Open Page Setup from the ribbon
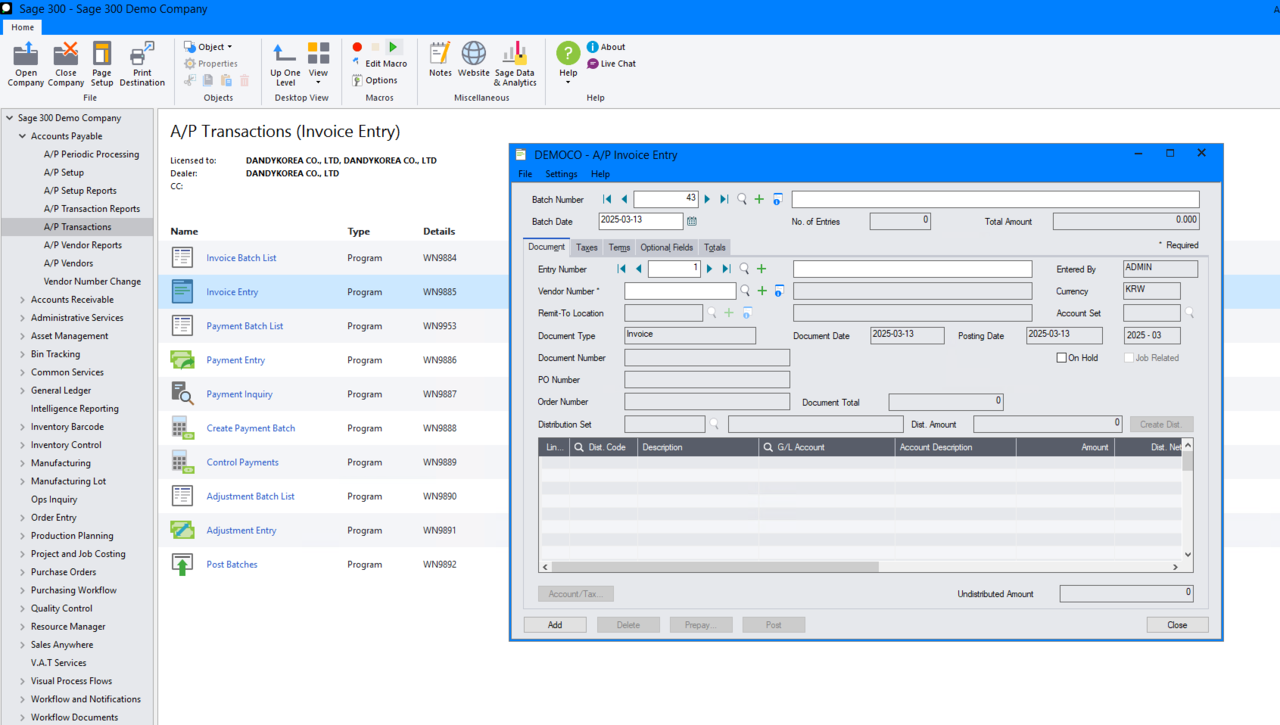Screen dimensions: 1280x725 pos(102,63)
